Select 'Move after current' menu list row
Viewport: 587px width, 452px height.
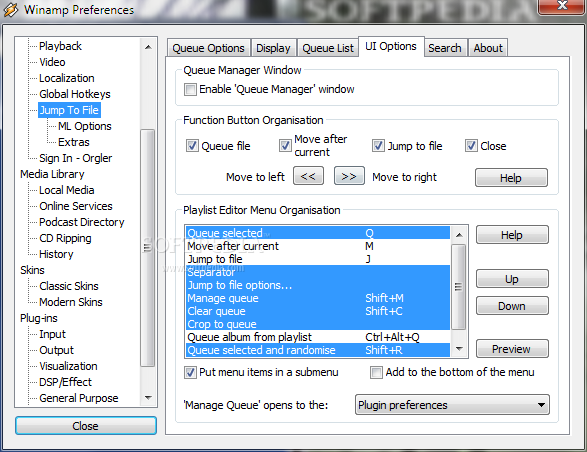pyautogui.click(x=318, y=246)
